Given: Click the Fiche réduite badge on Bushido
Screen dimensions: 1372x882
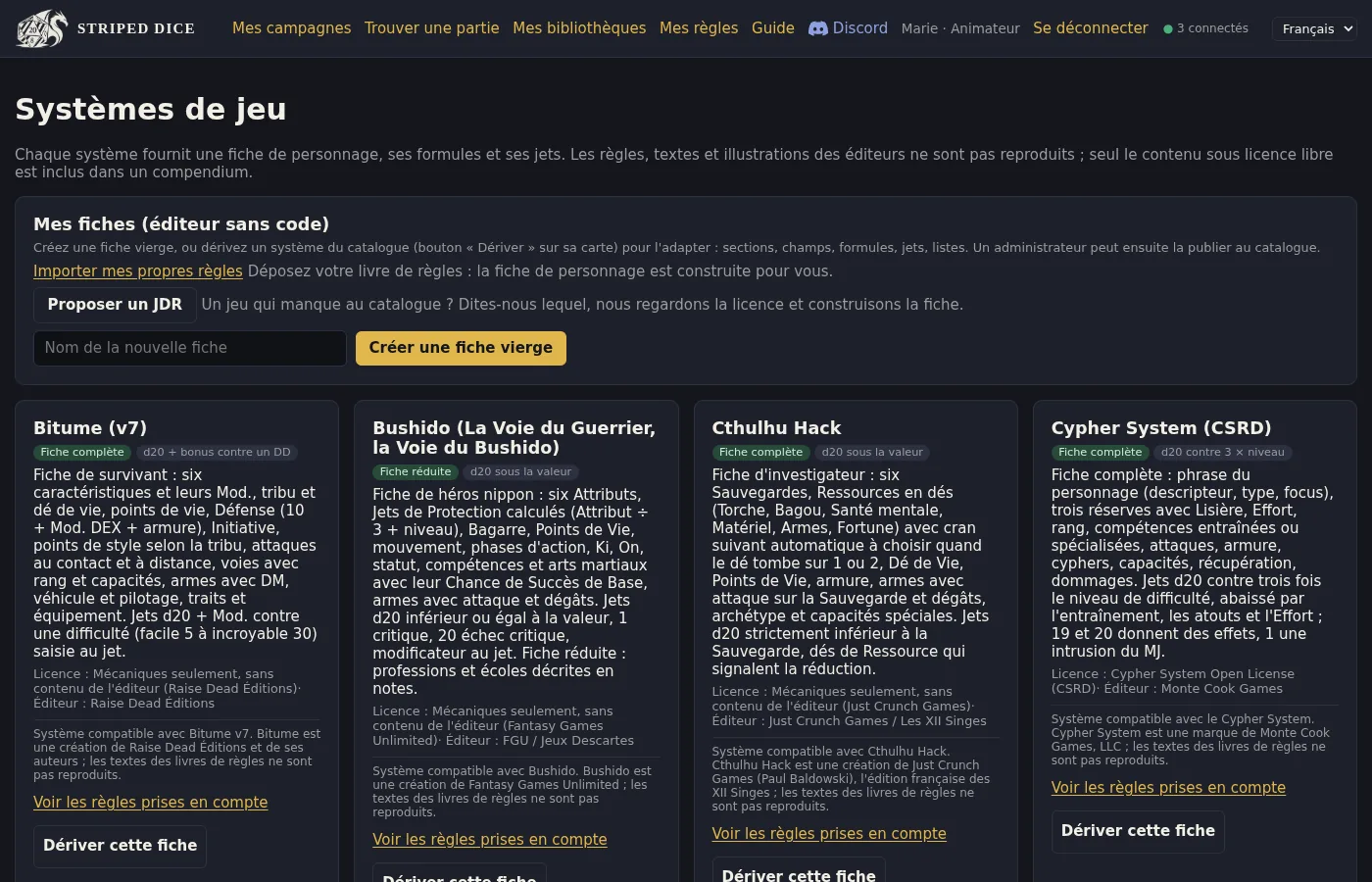Looking at the screenshot, I should [x=416, y=472].
